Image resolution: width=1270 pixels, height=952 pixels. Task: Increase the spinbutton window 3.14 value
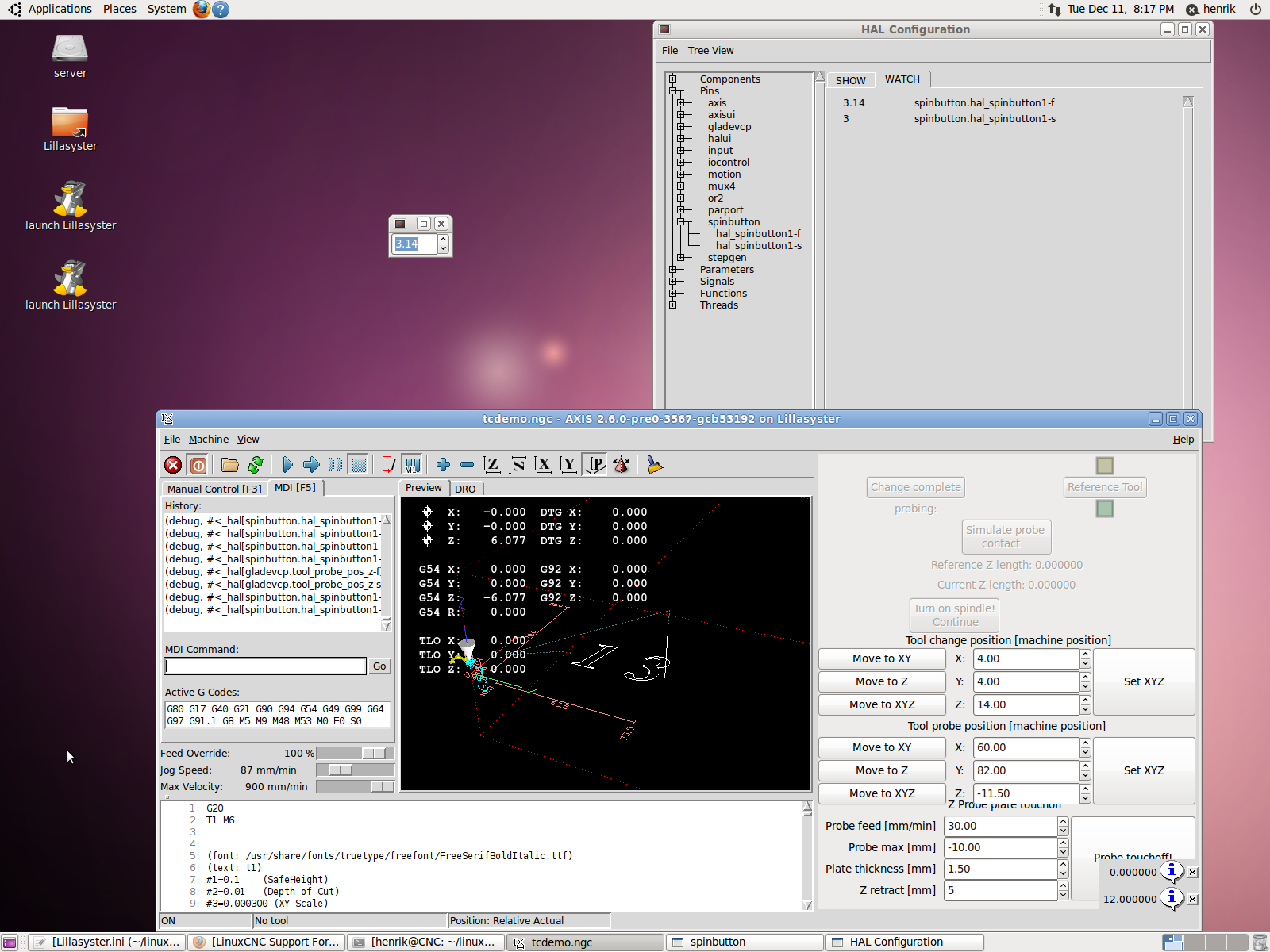coord(443,239)
